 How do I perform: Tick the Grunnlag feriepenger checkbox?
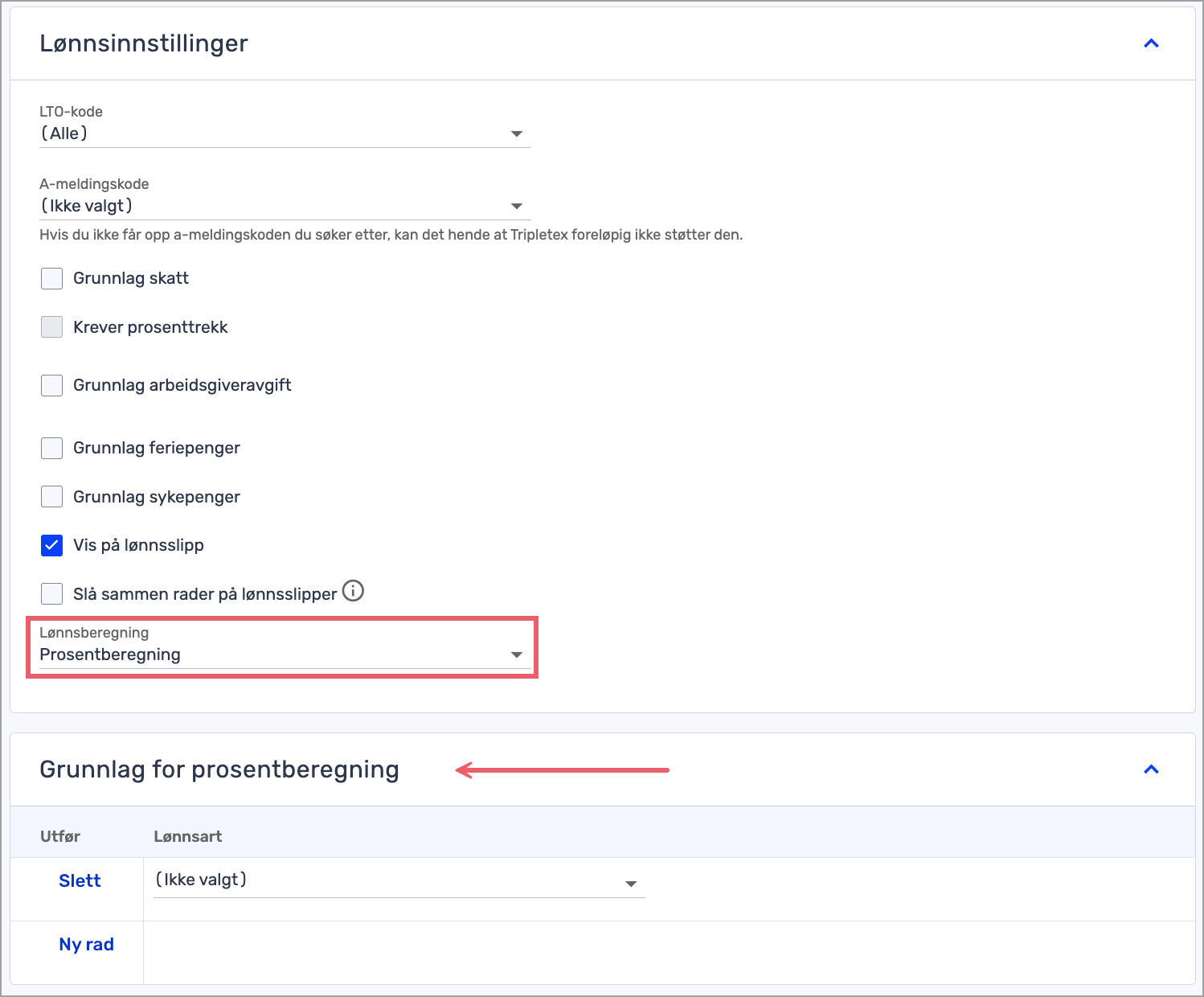click(x=51, y=448)
